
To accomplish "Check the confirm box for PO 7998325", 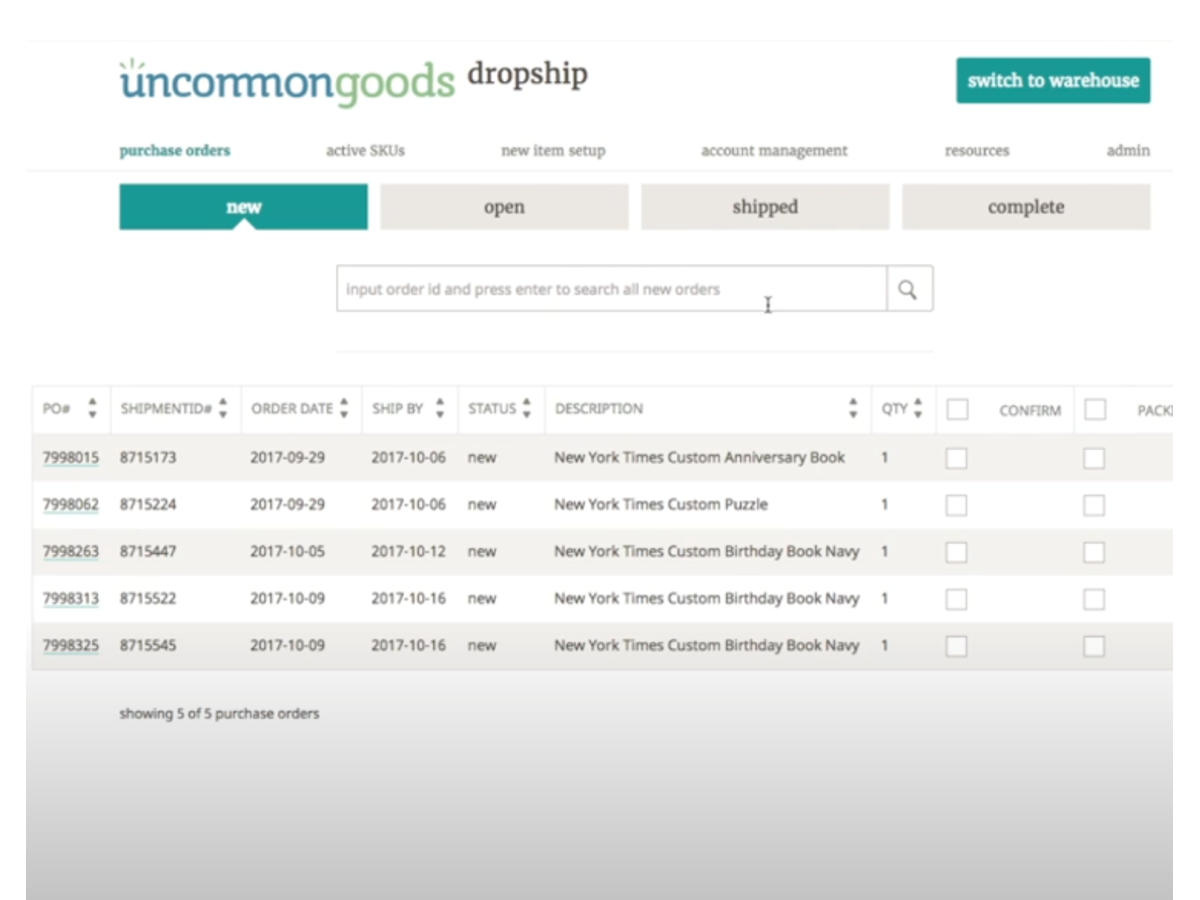I will (x=956, y=646).
